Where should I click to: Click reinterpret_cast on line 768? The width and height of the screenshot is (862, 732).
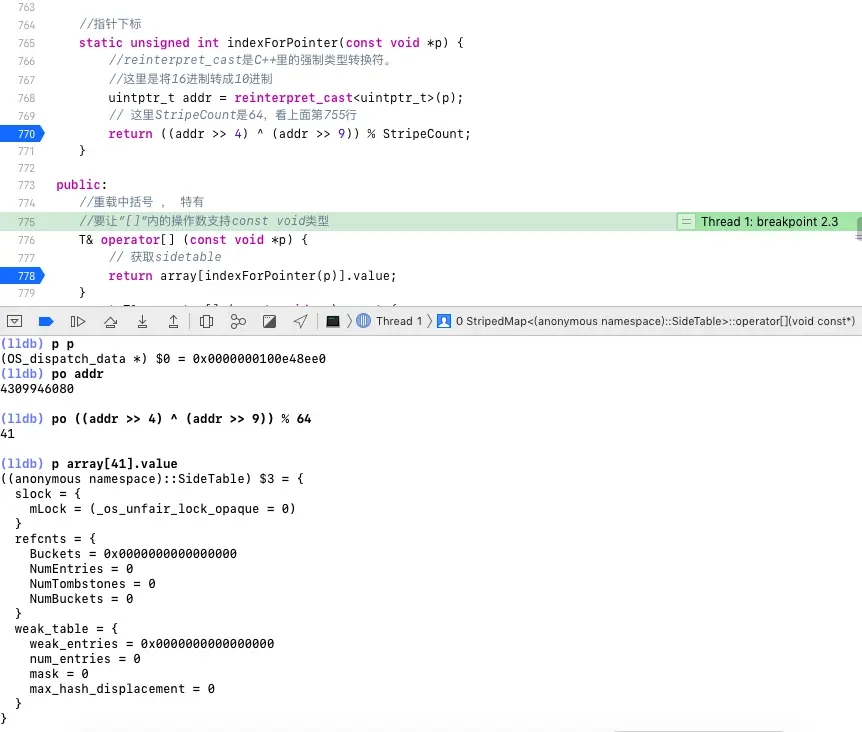point(294,98)
